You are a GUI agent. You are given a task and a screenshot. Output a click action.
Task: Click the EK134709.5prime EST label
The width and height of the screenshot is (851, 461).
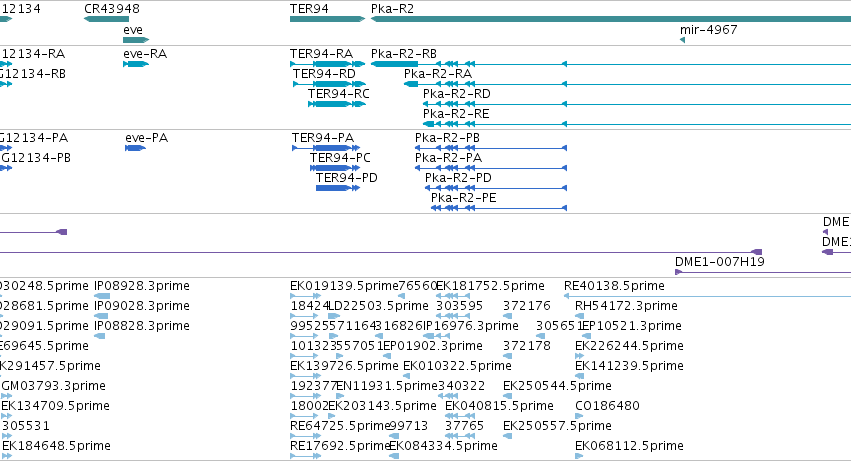[x=55, y=406]
